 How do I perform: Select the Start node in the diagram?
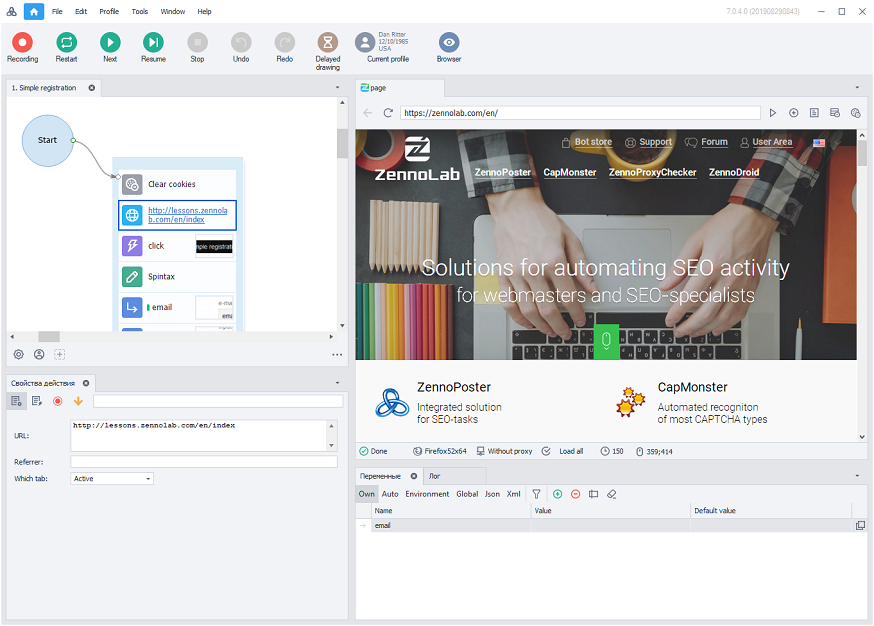[x=47, y=140]
